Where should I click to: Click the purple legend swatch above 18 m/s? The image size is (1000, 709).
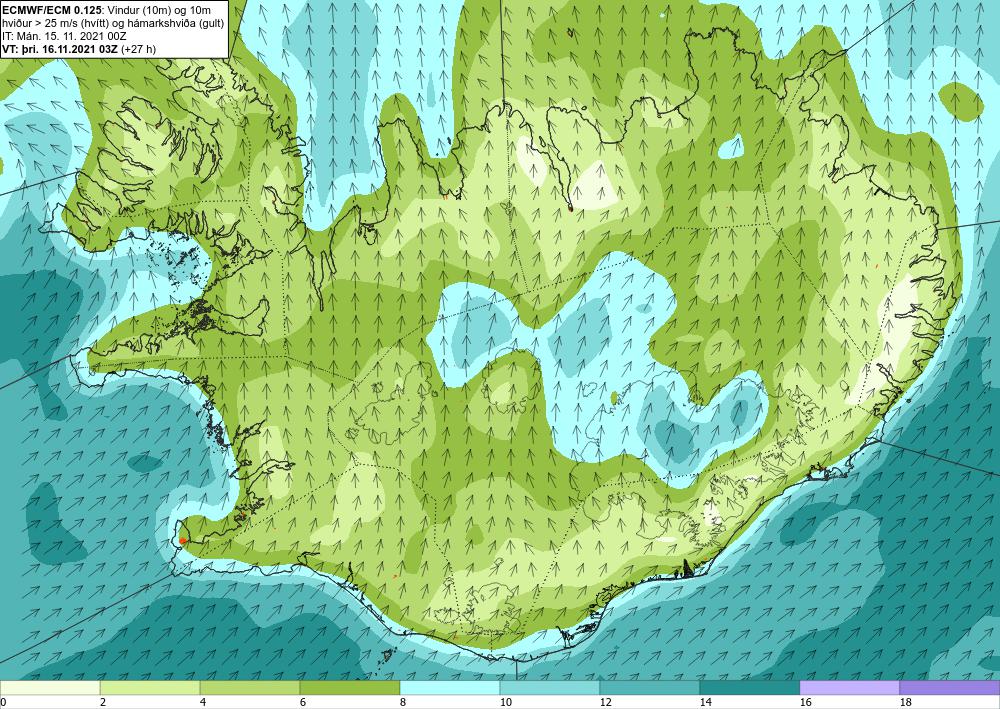(x=950, y=688)
